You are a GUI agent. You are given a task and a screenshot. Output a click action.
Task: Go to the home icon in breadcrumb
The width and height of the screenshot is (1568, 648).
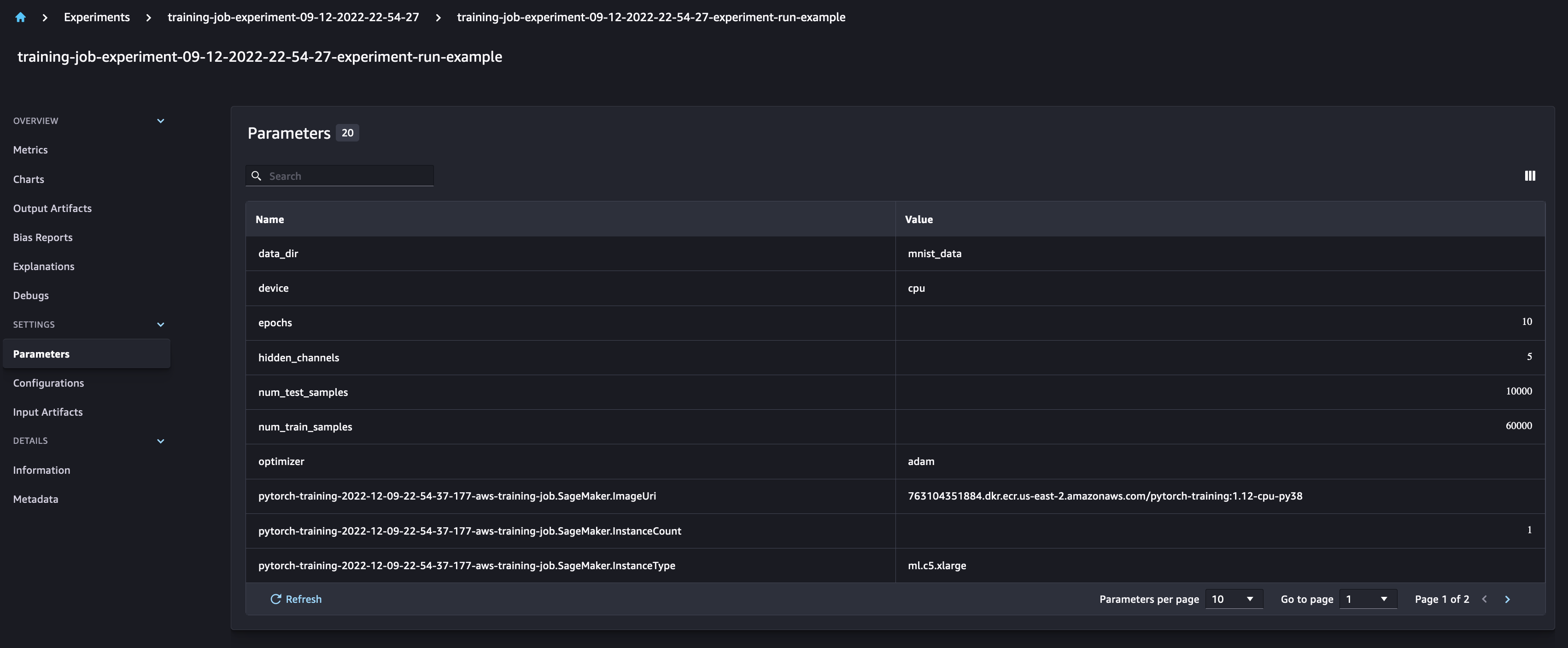[x=20, y=17]
